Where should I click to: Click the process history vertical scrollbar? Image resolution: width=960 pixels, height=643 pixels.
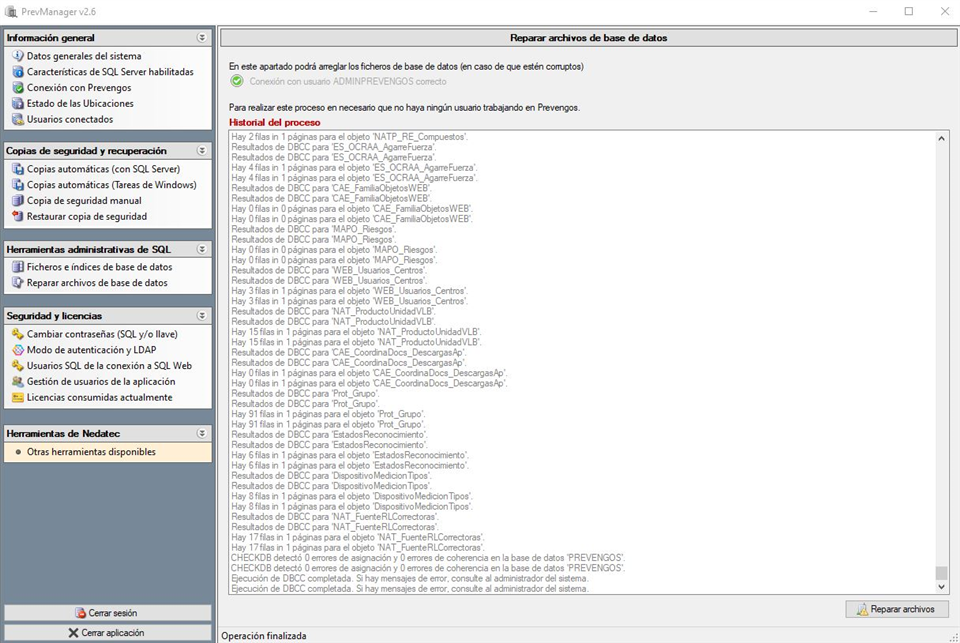click(940, 360)
